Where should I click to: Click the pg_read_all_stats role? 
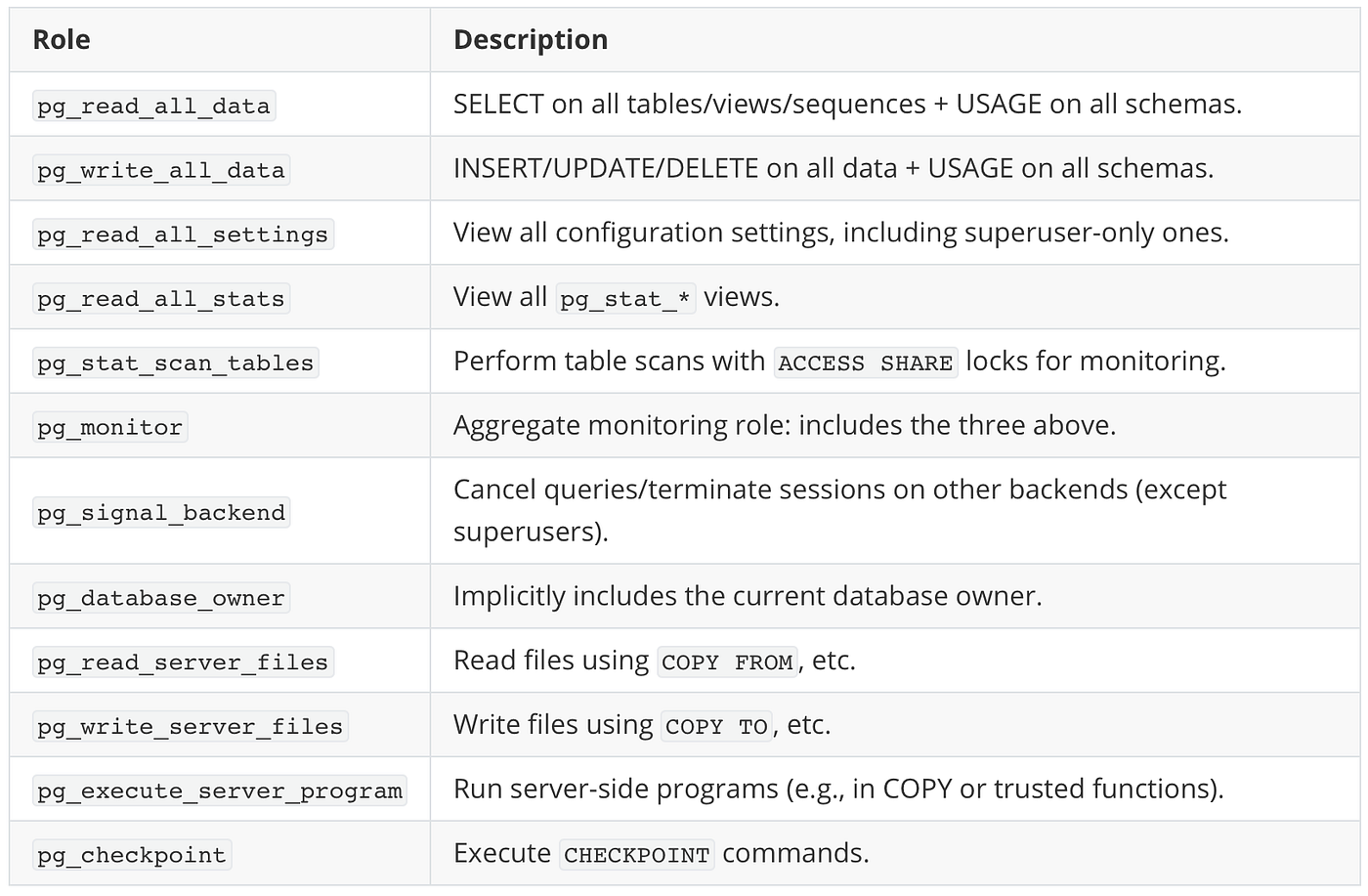pyautogui.click(x=161, y=299)
